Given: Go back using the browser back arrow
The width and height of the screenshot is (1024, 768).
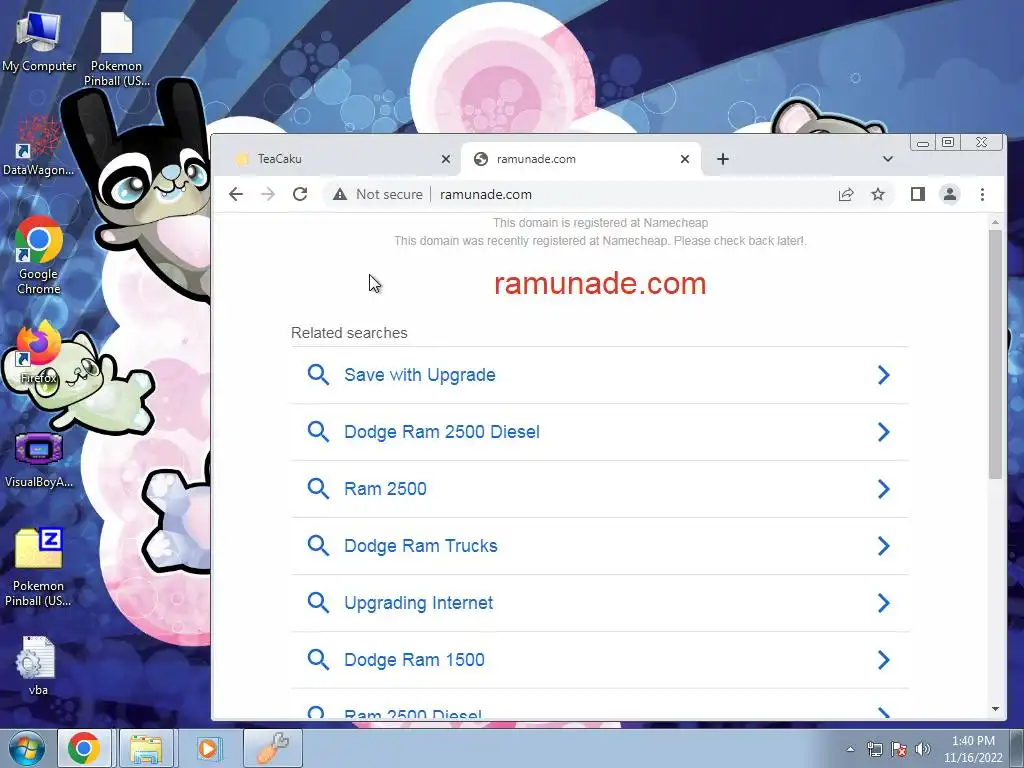Looking at the screenshot, I should [236, 194].
